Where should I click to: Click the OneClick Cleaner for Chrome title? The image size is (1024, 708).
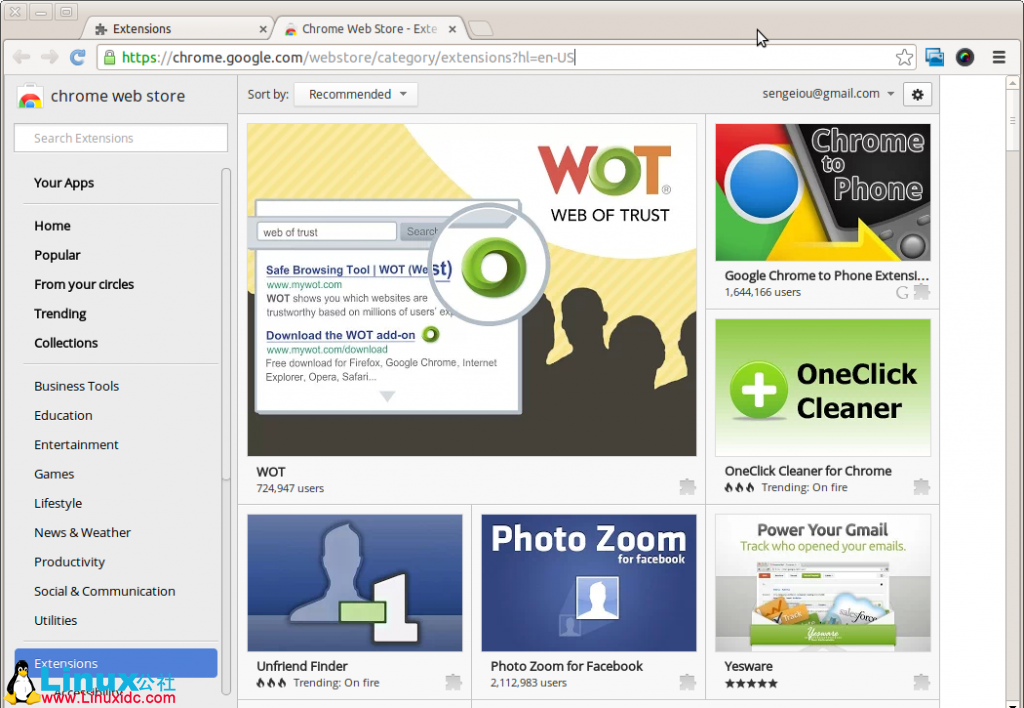[808, 471]
